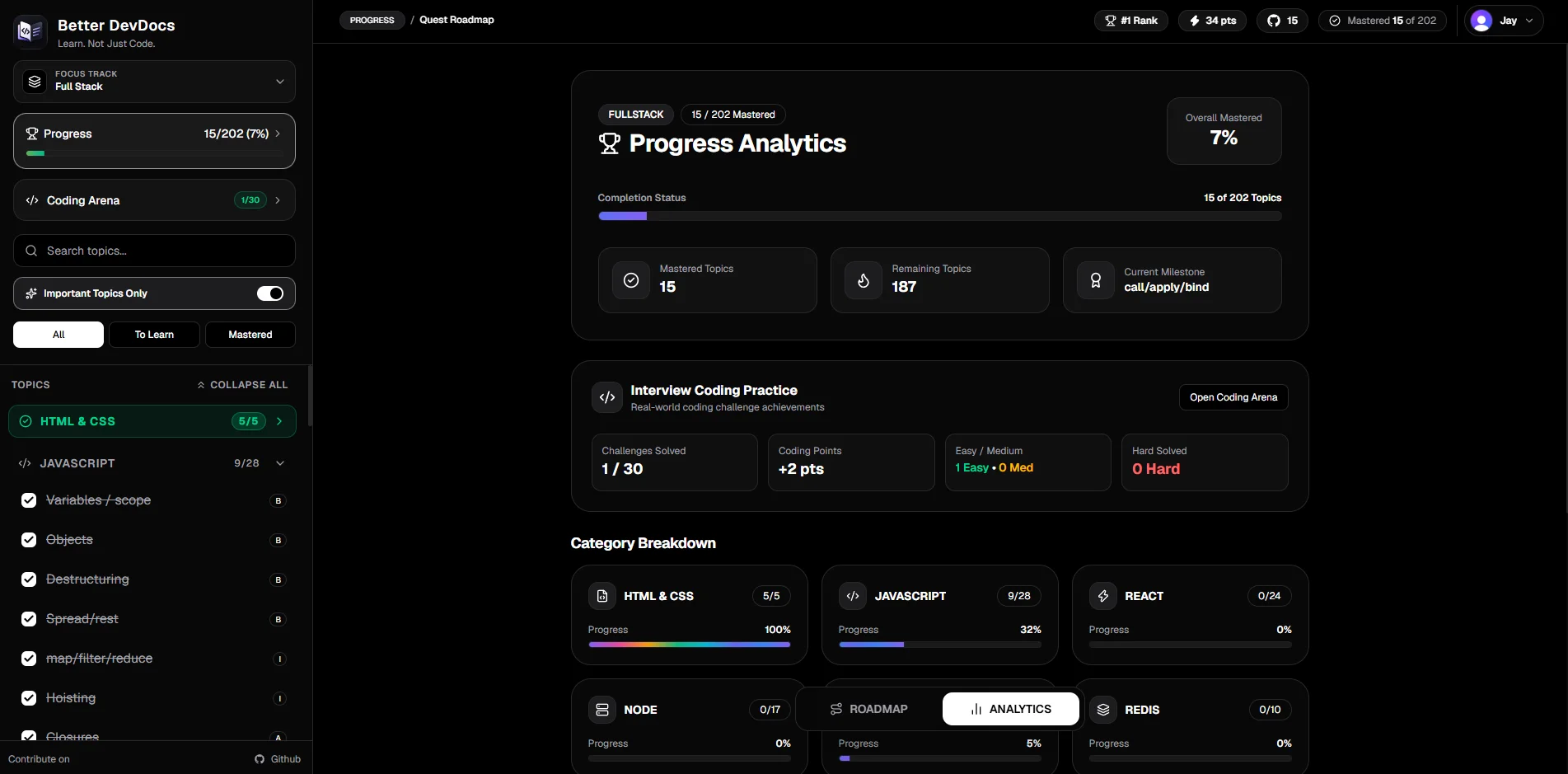Click the JavaScript code brackets sidebar icon
The width and height of the screenshot is (1568, 774).
(x=25, y=463)
